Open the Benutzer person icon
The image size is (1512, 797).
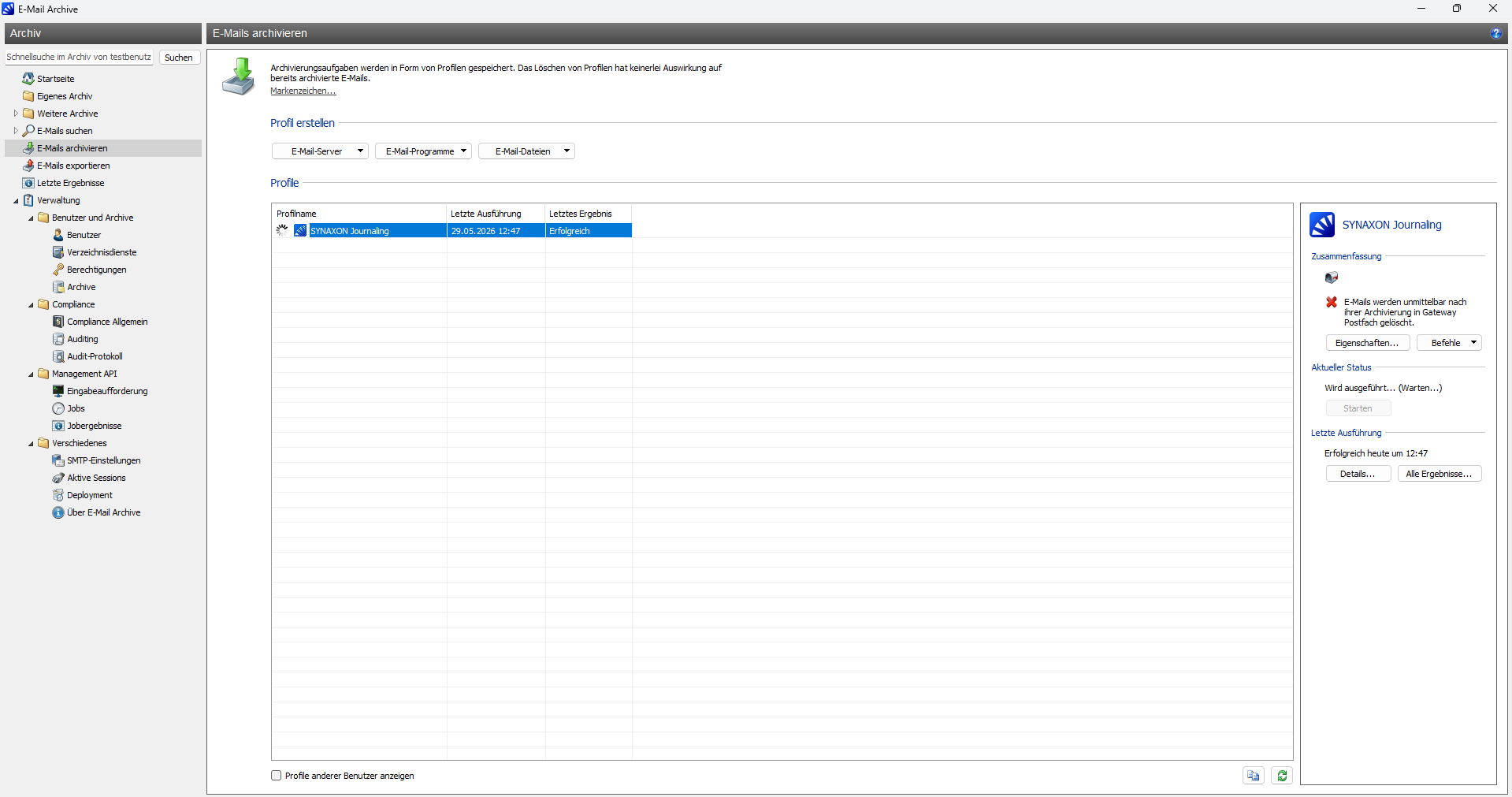58,235
